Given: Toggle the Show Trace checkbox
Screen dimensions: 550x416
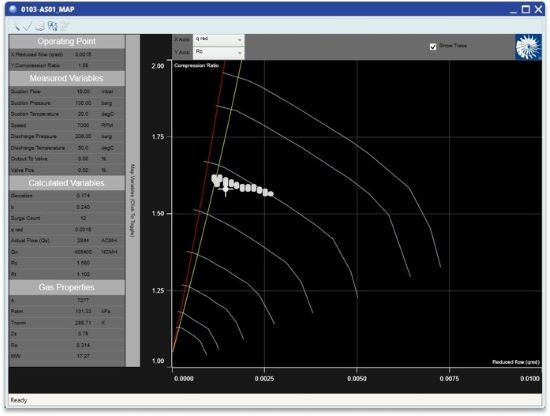Looking at the screenshot, I should (433, 47).
